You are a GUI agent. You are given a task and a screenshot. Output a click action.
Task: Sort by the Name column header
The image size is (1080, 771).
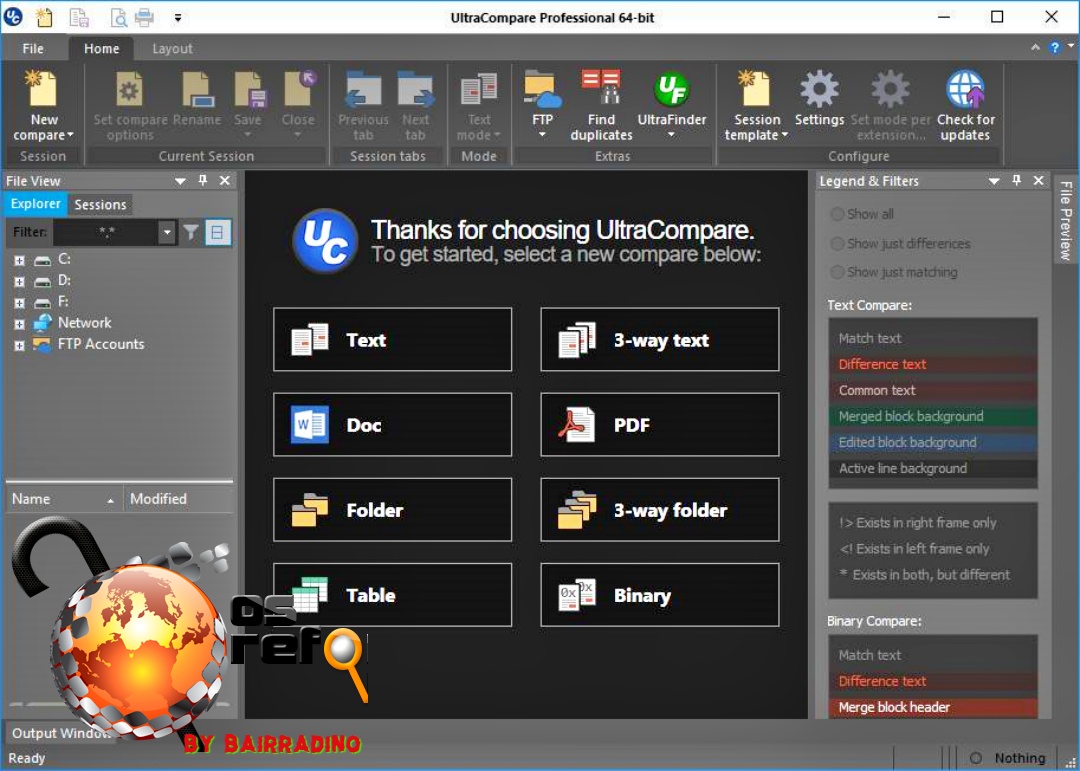65,499
